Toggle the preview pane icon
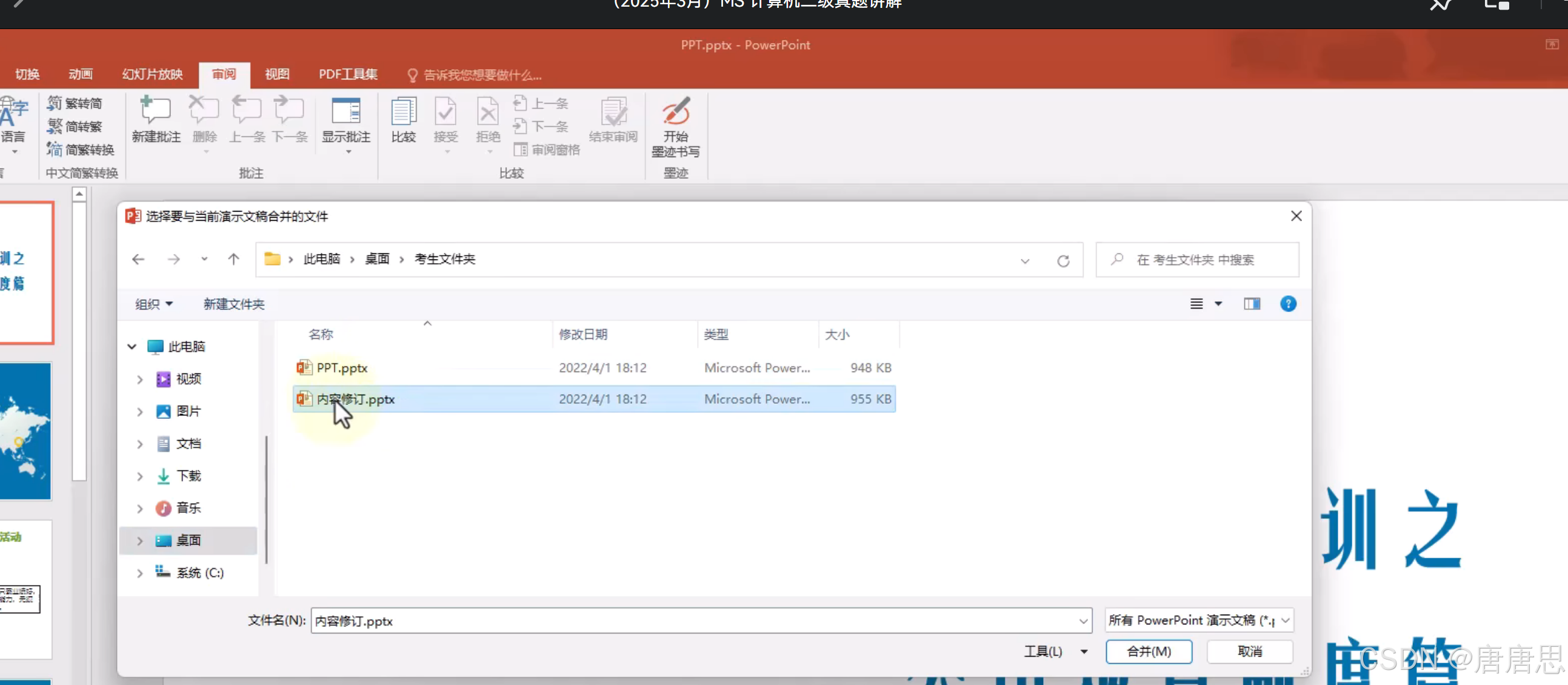 click(x=1252, y=304)
